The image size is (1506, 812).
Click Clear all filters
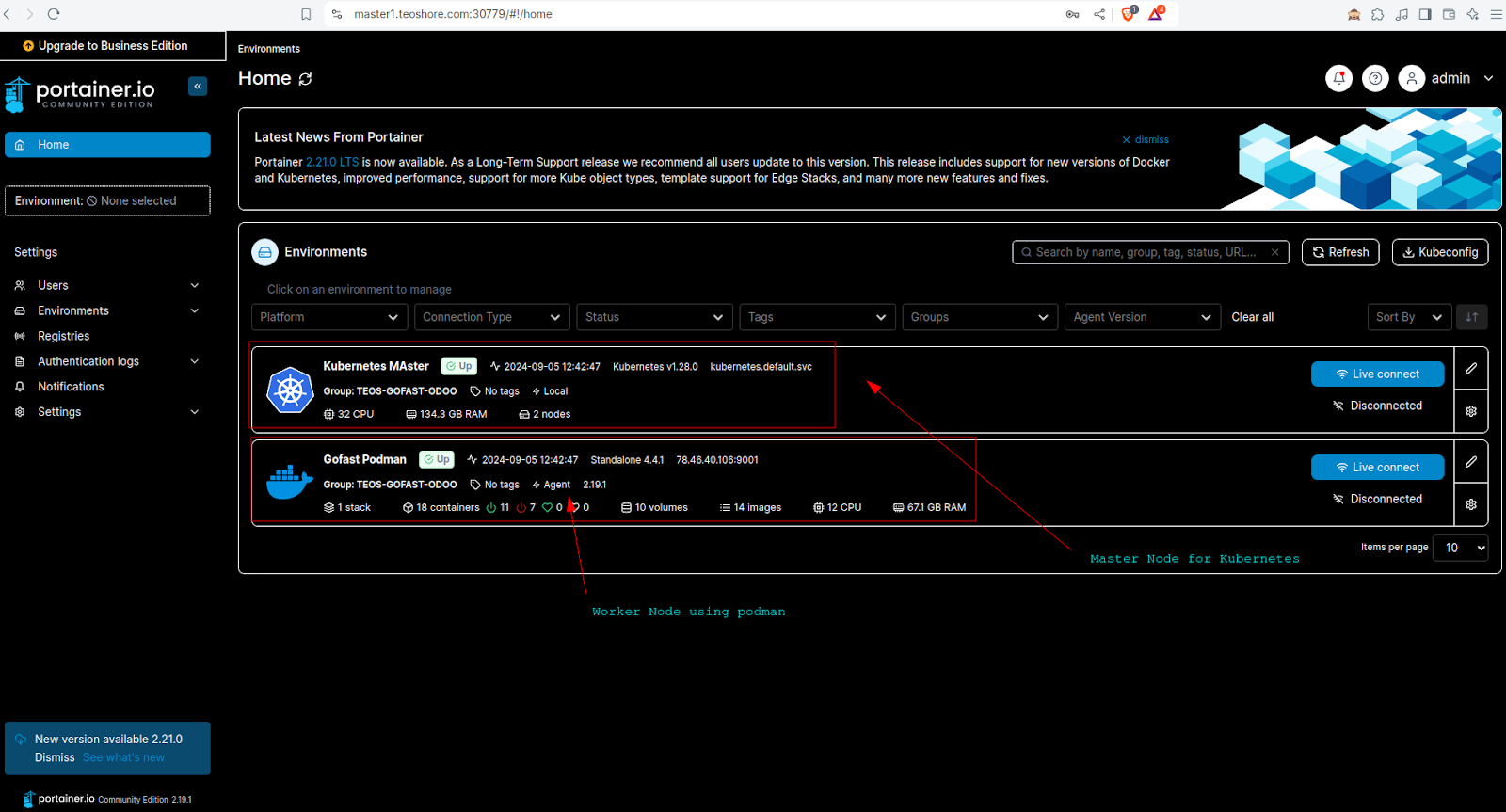click(1253, 317)
